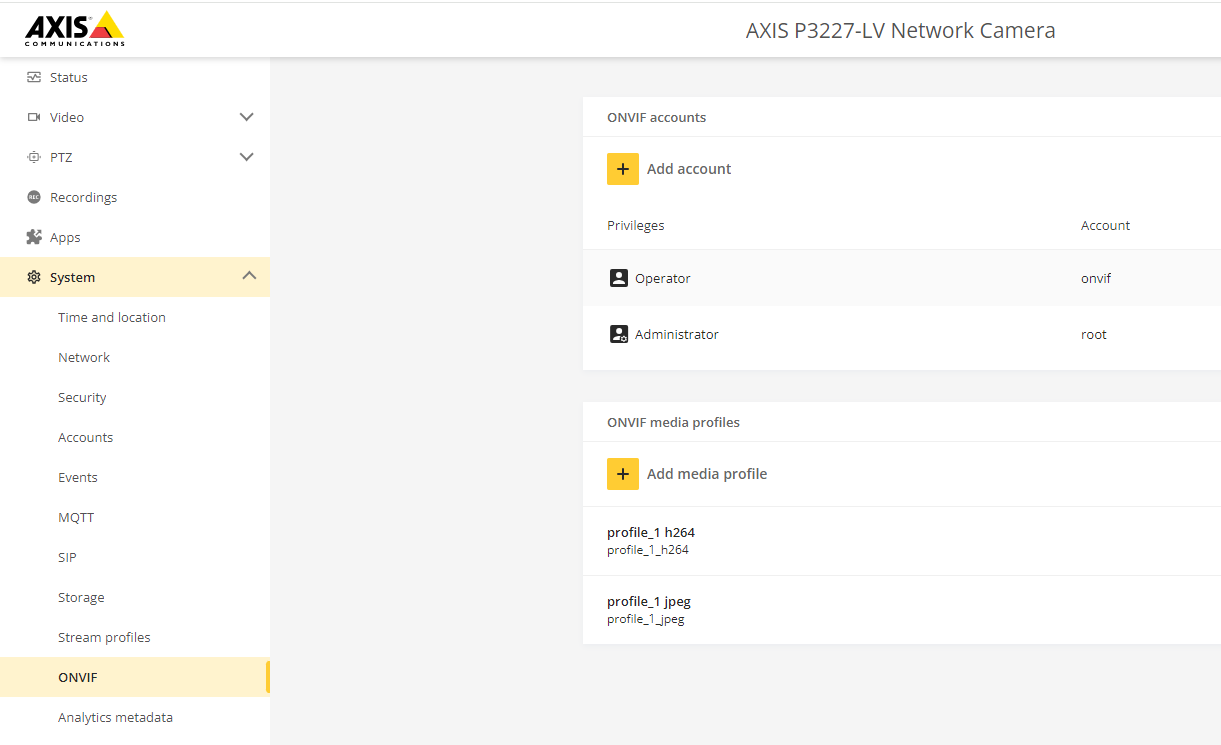Click the Apps puzzle piece icon

34,237
